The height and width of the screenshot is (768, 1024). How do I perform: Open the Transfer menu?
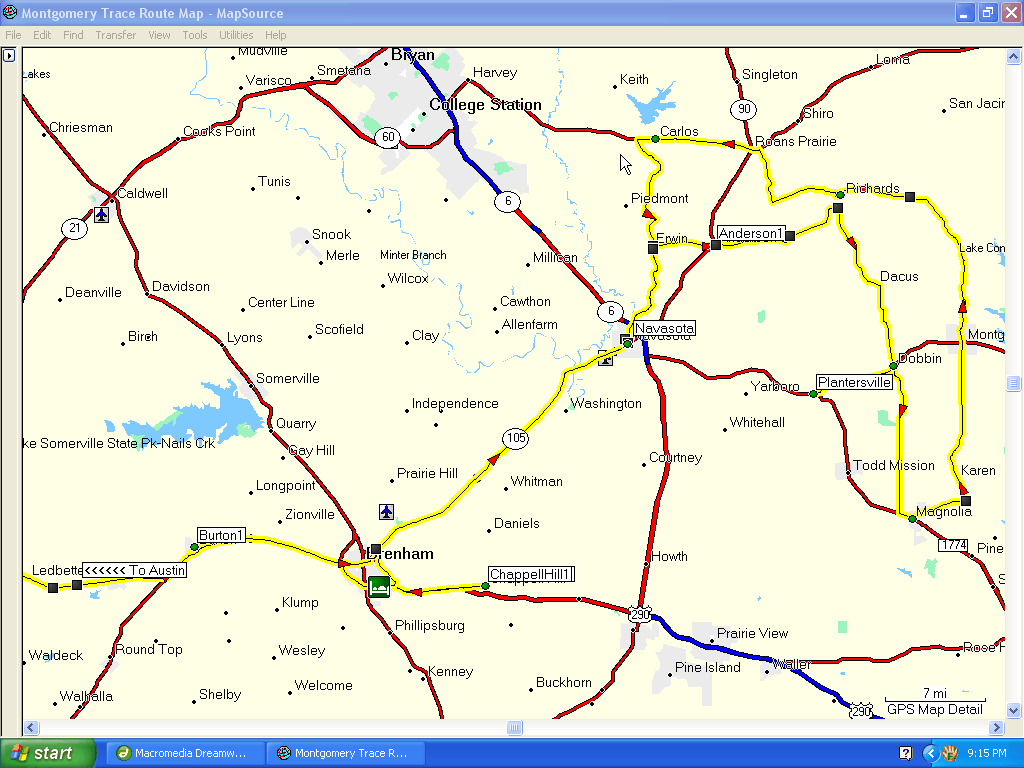click(116, 35)
